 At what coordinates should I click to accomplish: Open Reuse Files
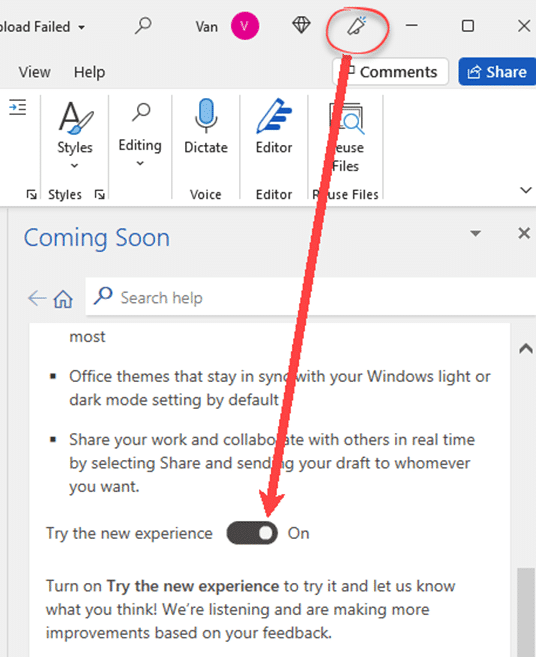pos(347,137)
